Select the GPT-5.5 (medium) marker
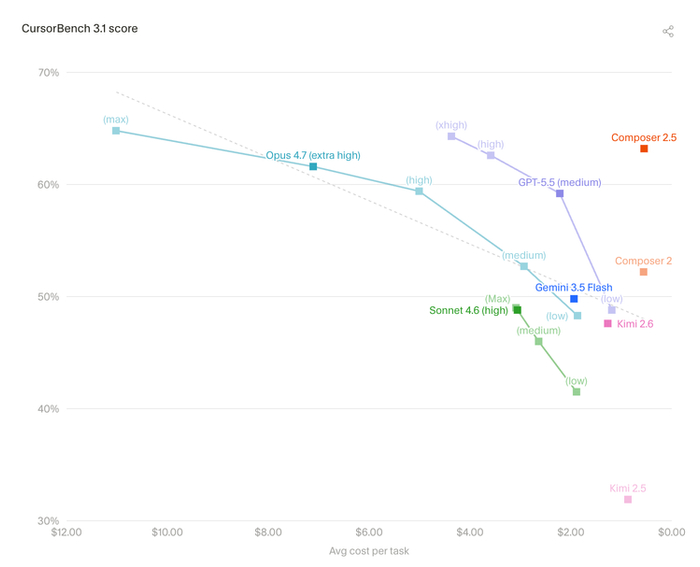The height and width of the screenshot is (567, 700). [x=560, y=193]
